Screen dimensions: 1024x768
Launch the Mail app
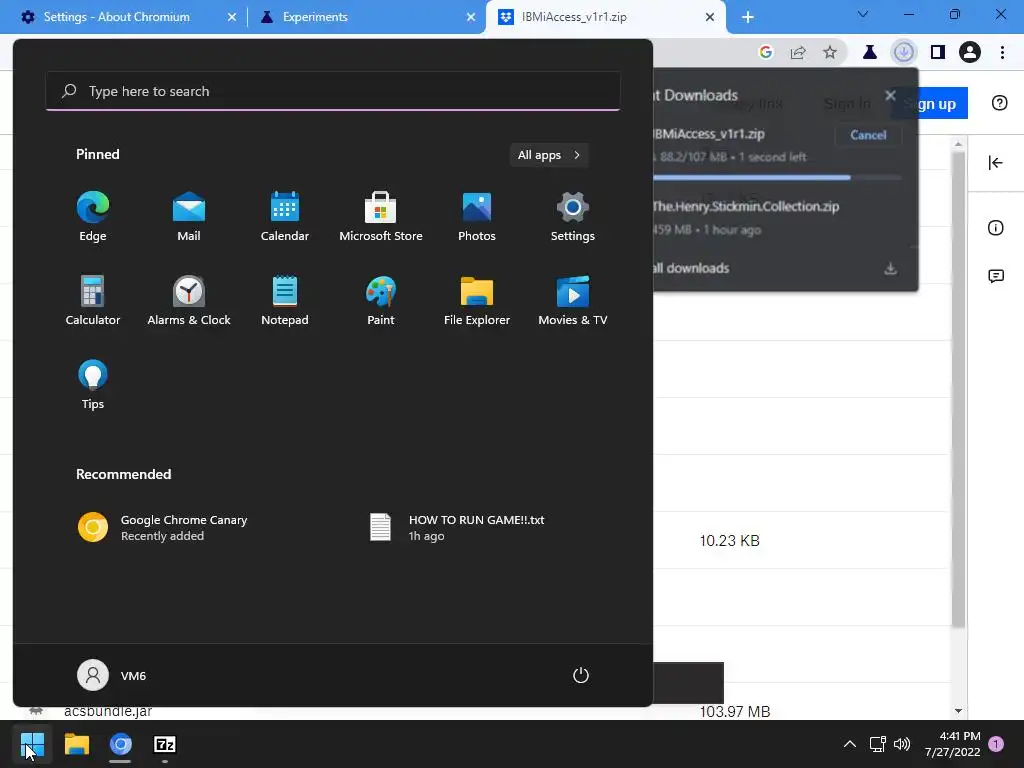pos(189,216)
